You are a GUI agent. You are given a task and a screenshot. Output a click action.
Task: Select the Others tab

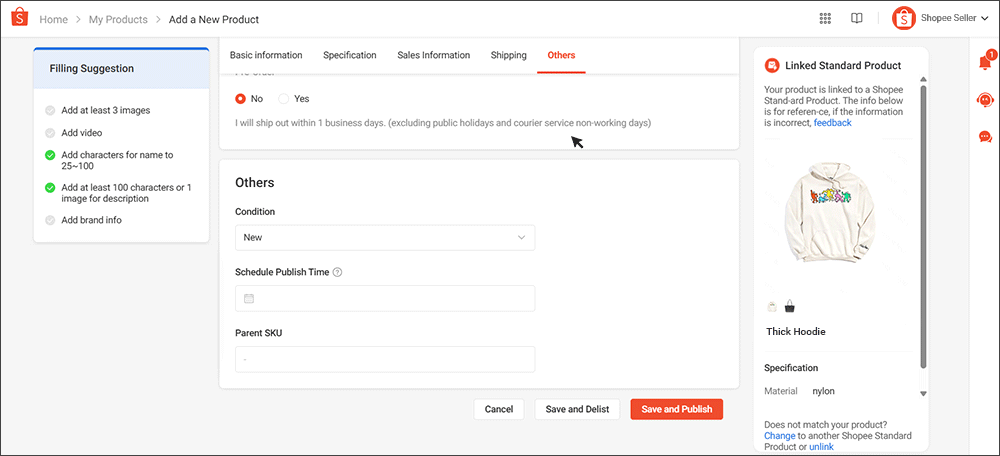561,55
